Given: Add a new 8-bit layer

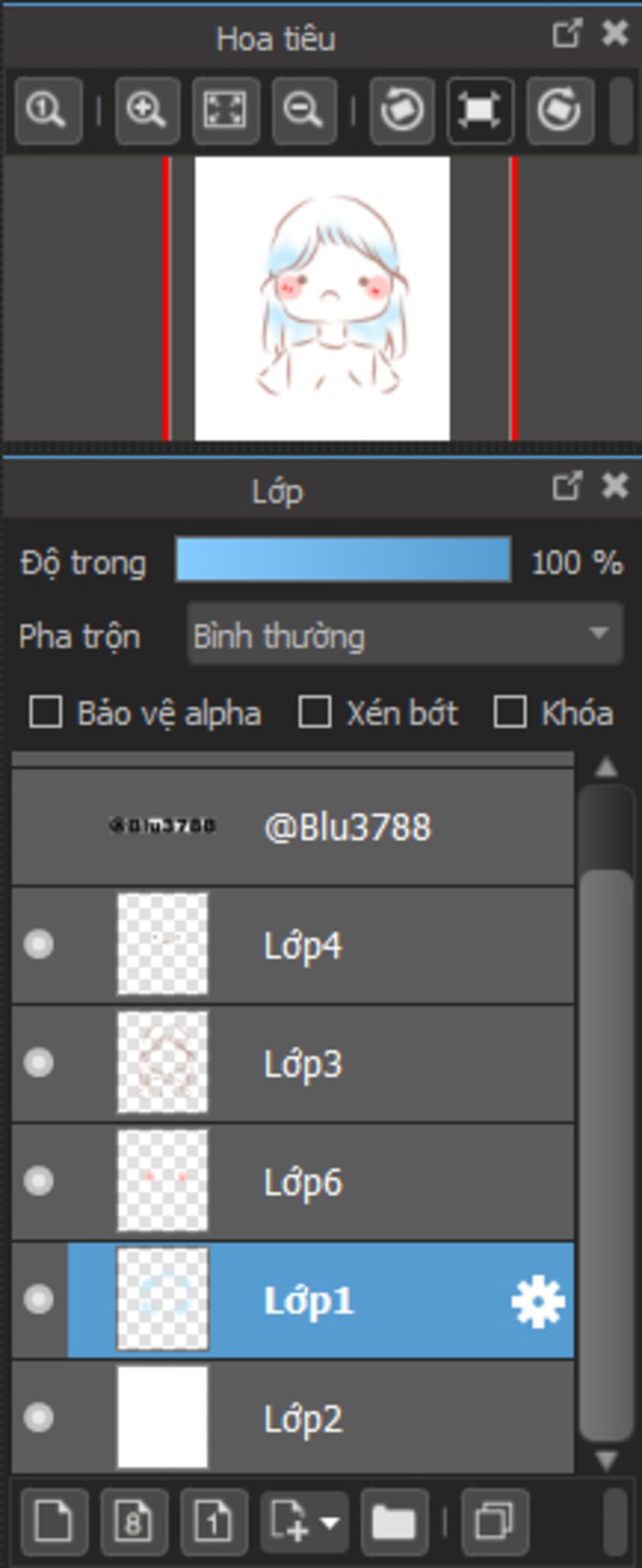Looking at the screenshot, I should click(x=133, y=1522).
